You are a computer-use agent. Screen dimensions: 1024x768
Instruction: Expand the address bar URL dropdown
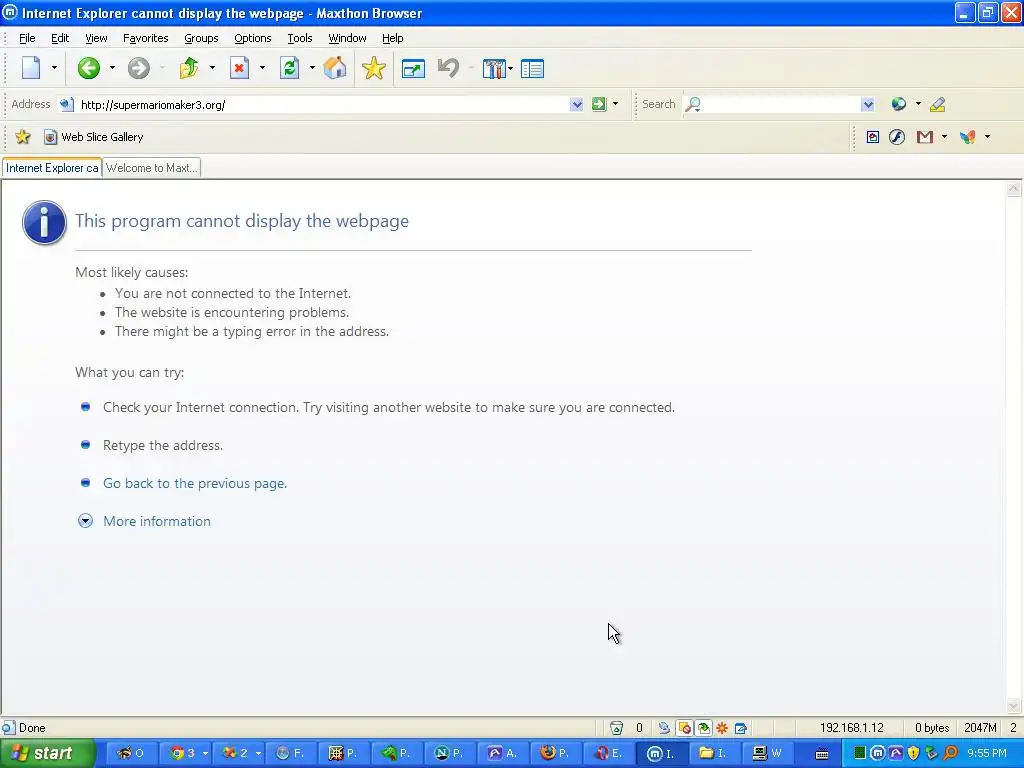tap(576, 104)
